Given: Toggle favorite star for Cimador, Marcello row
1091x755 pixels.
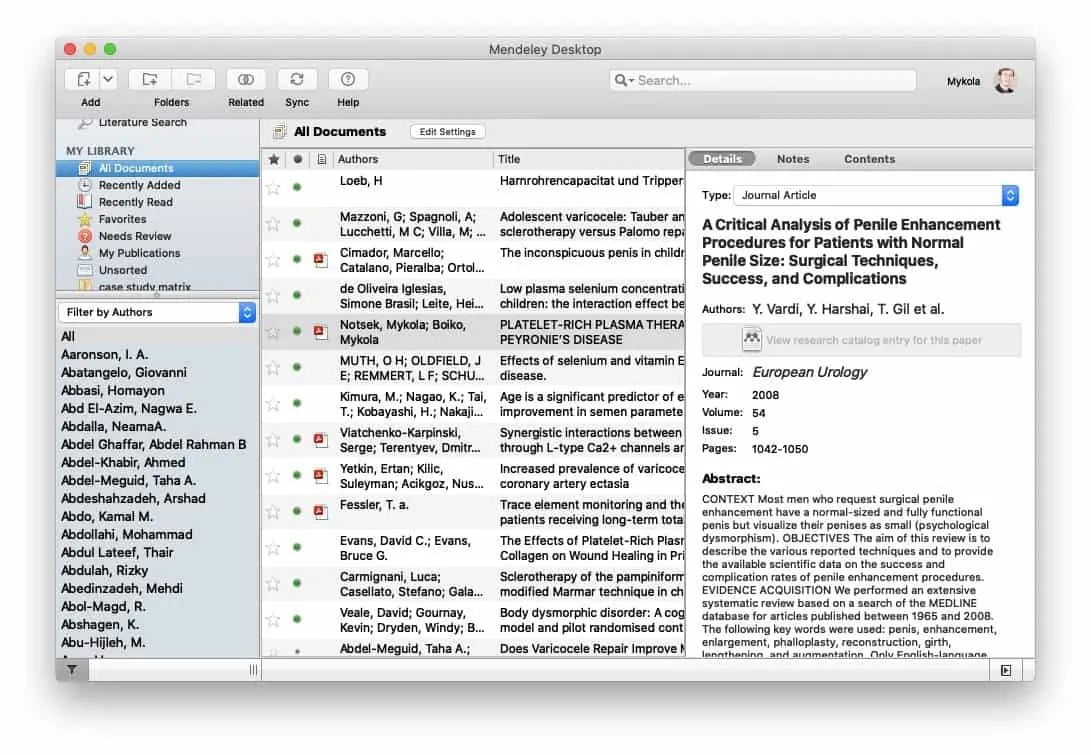Looking at the screenshot, I should coord(273,260).
